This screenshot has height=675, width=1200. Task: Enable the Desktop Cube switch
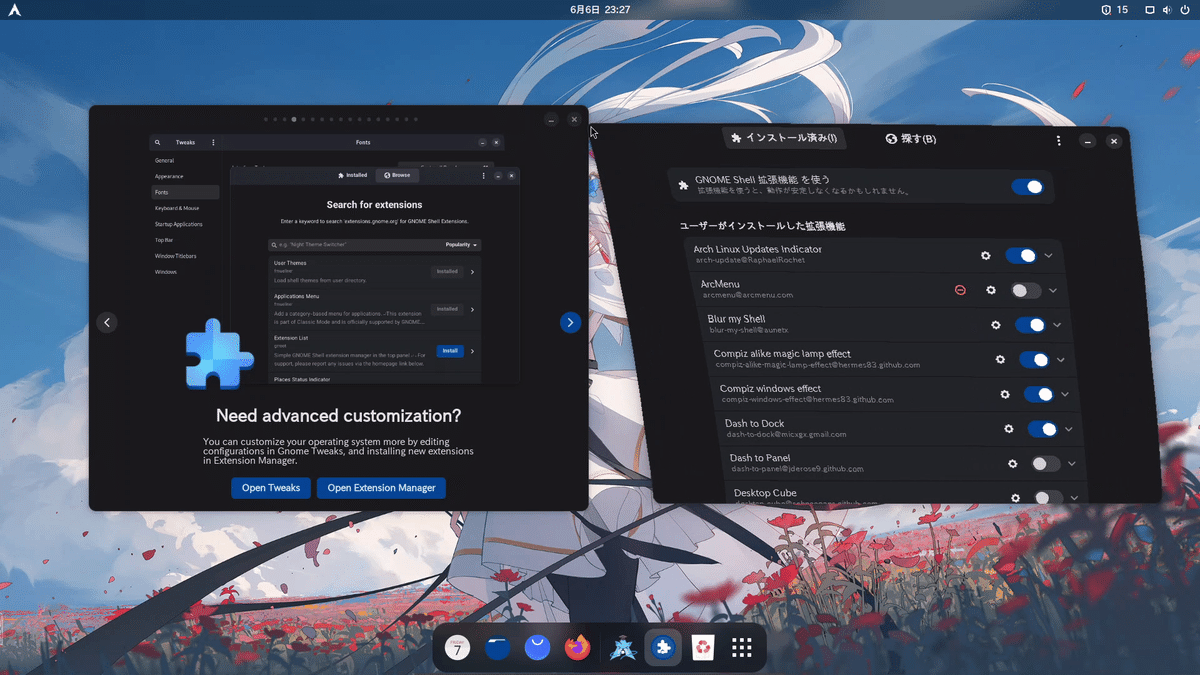pyautogui.click(x=1049, y=497)
